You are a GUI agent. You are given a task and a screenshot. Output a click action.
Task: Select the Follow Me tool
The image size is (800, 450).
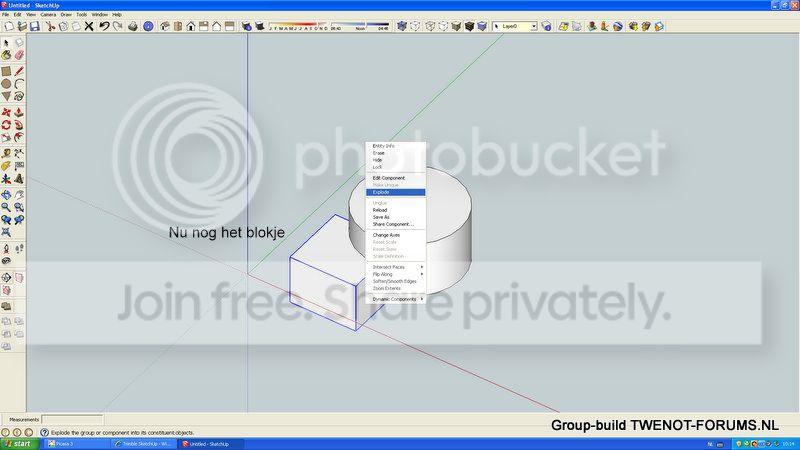pyautogui.click(x=19, y=125)
